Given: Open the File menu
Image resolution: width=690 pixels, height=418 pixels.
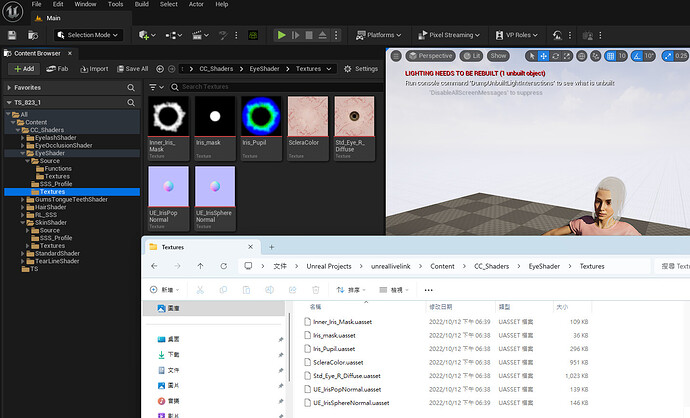Looking at the screenshot, I should coord(37,4).
